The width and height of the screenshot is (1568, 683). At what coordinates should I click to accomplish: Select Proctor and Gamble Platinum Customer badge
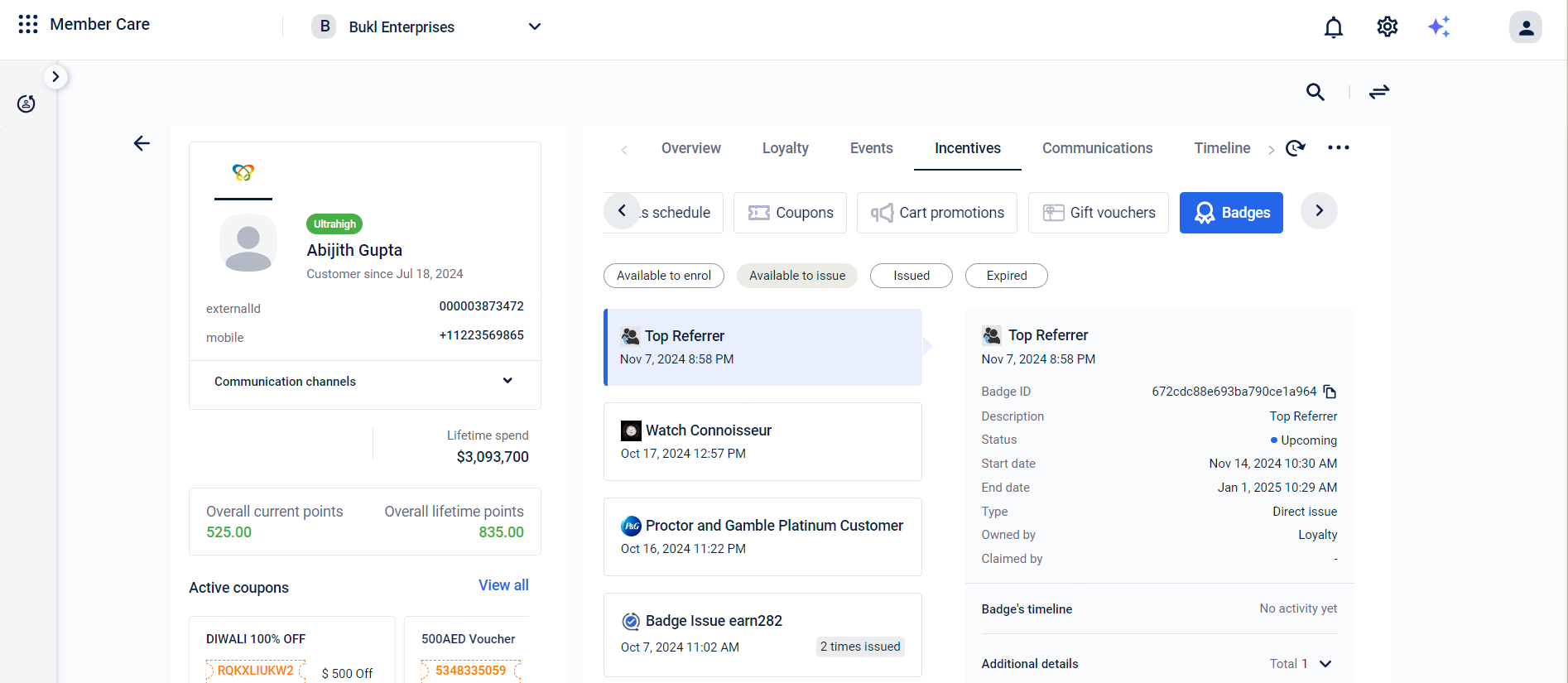(x=762, y=536)
